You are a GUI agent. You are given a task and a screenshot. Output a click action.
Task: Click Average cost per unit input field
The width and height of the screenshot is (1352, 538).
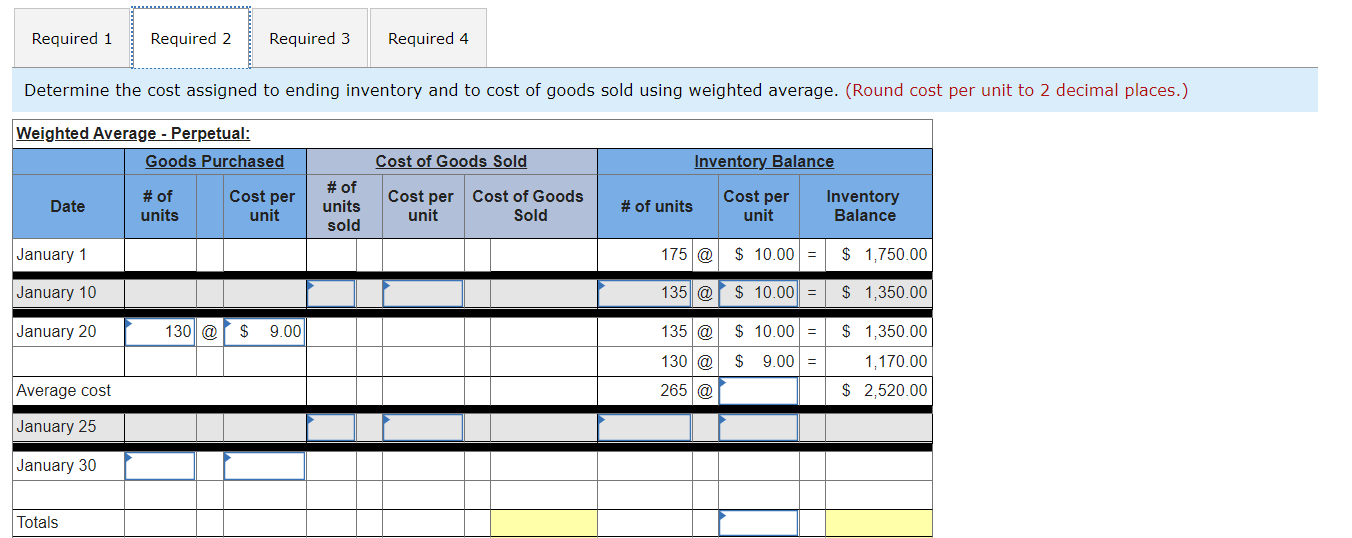758,390
